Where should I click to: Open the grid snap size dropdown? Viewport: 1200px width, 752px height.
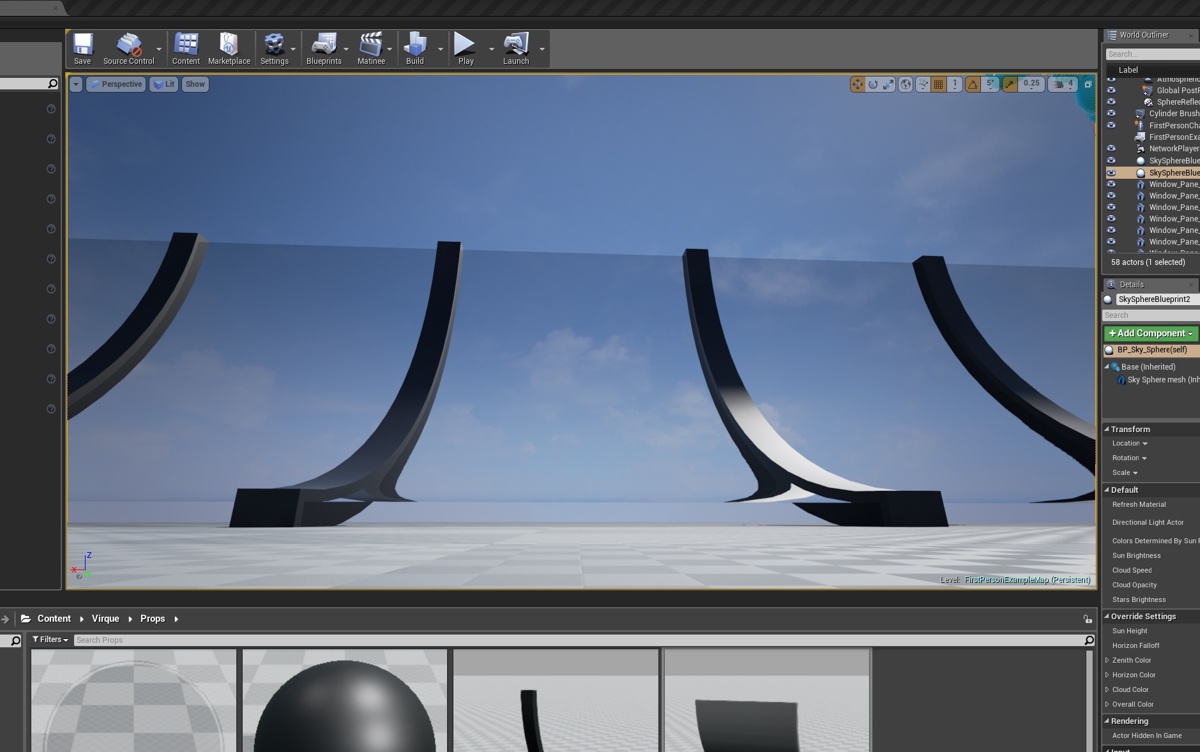955,84
